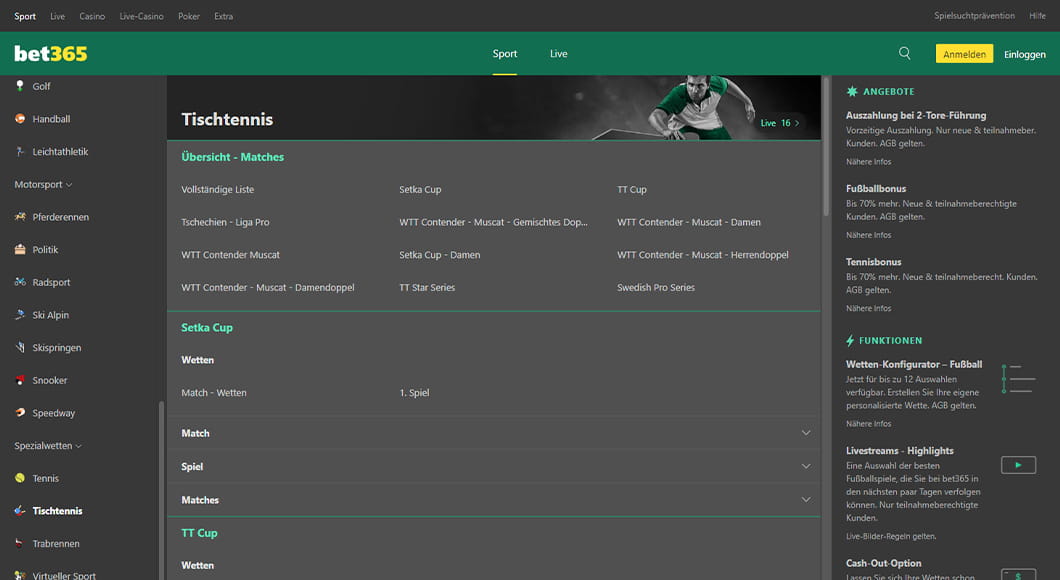The image size is (1060, 580).
Task: Open Setka Cup - Damen link
Action: (x=439, y=255)
